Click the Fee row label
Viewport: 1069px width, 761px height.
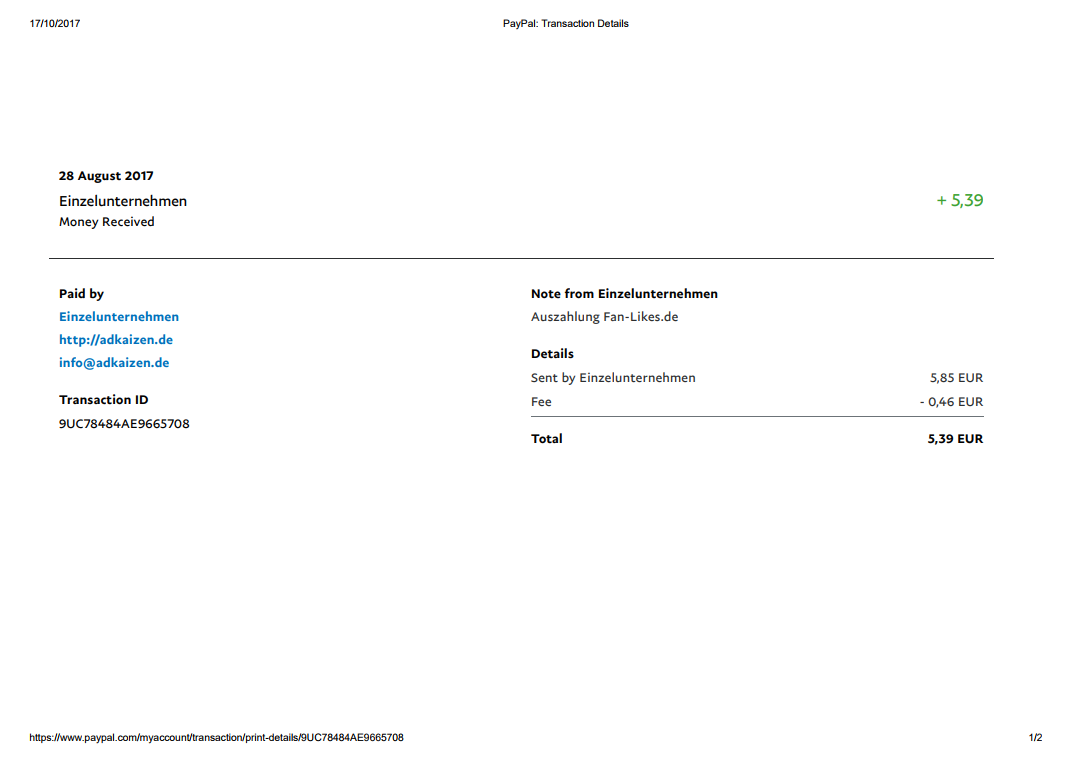(x=541, y=402)
